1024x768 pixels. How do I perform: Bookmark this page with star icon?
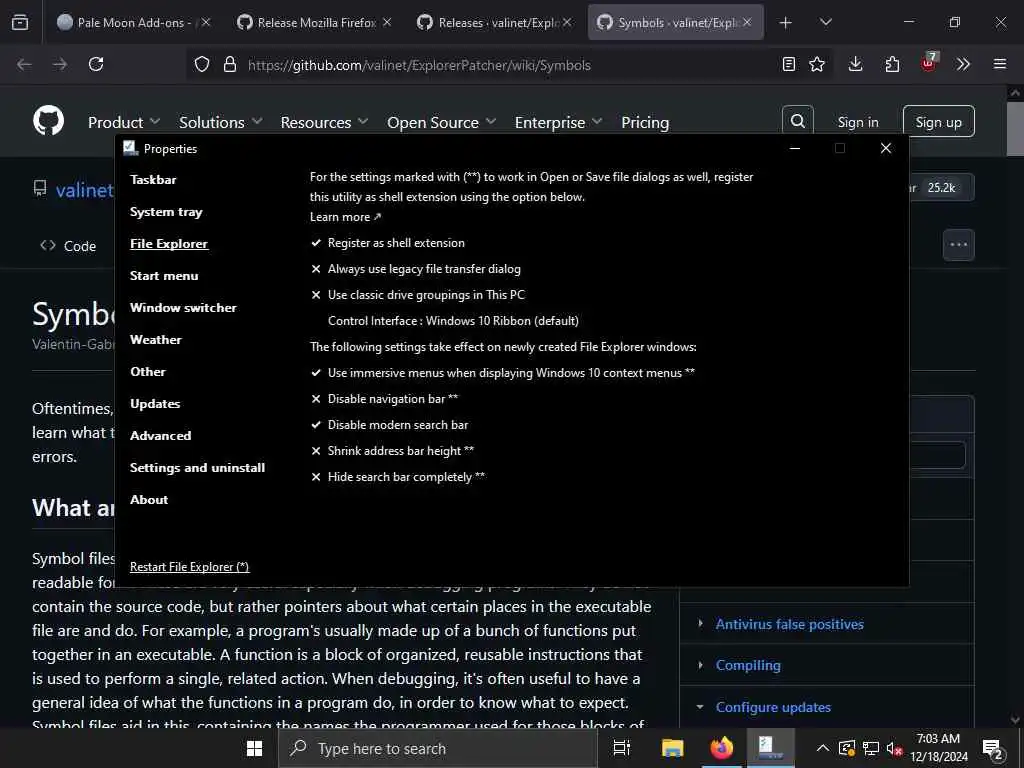pos(817,64)
